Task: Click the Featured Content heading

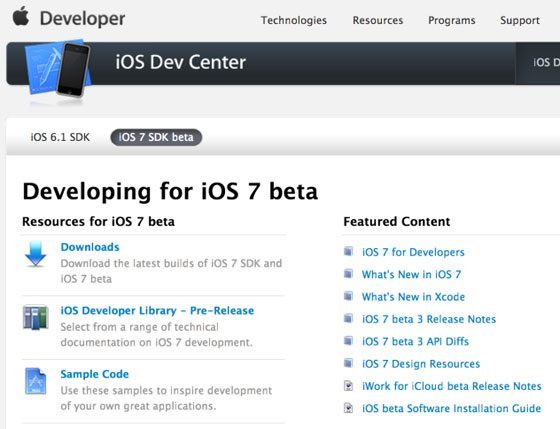Action: pos(396,221)
